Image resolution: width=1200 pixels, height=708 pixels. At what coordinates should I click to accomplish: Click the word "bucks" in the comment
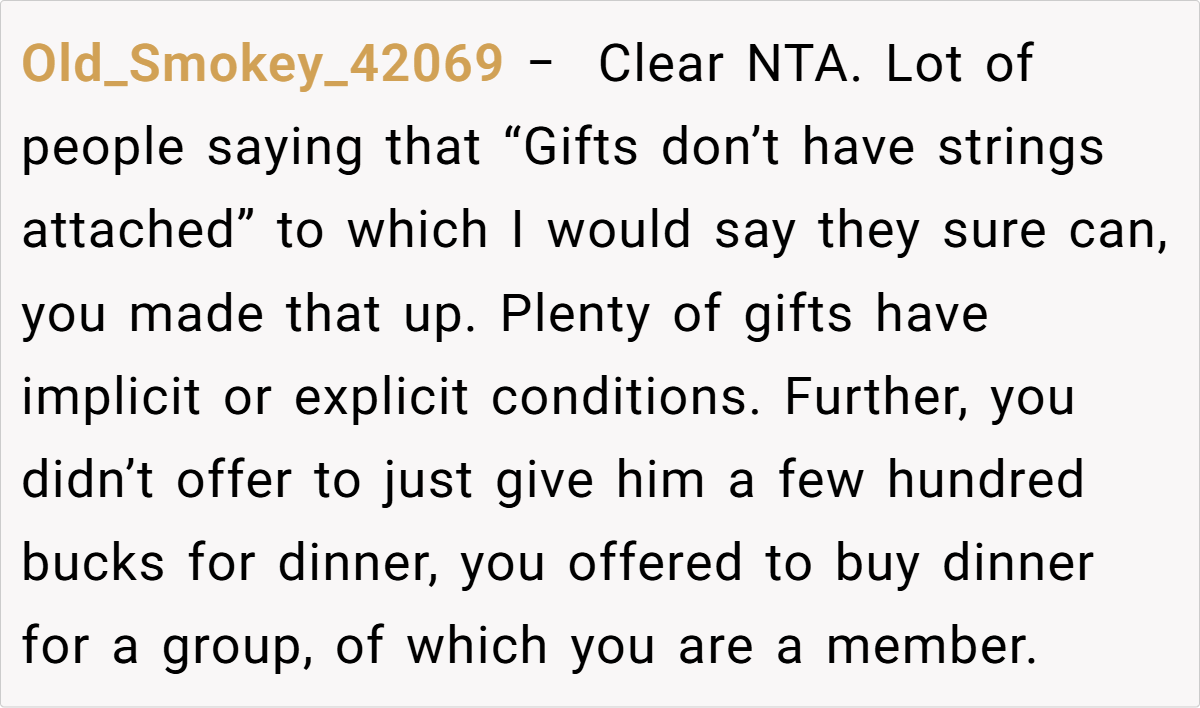click(x=92, y=563)
